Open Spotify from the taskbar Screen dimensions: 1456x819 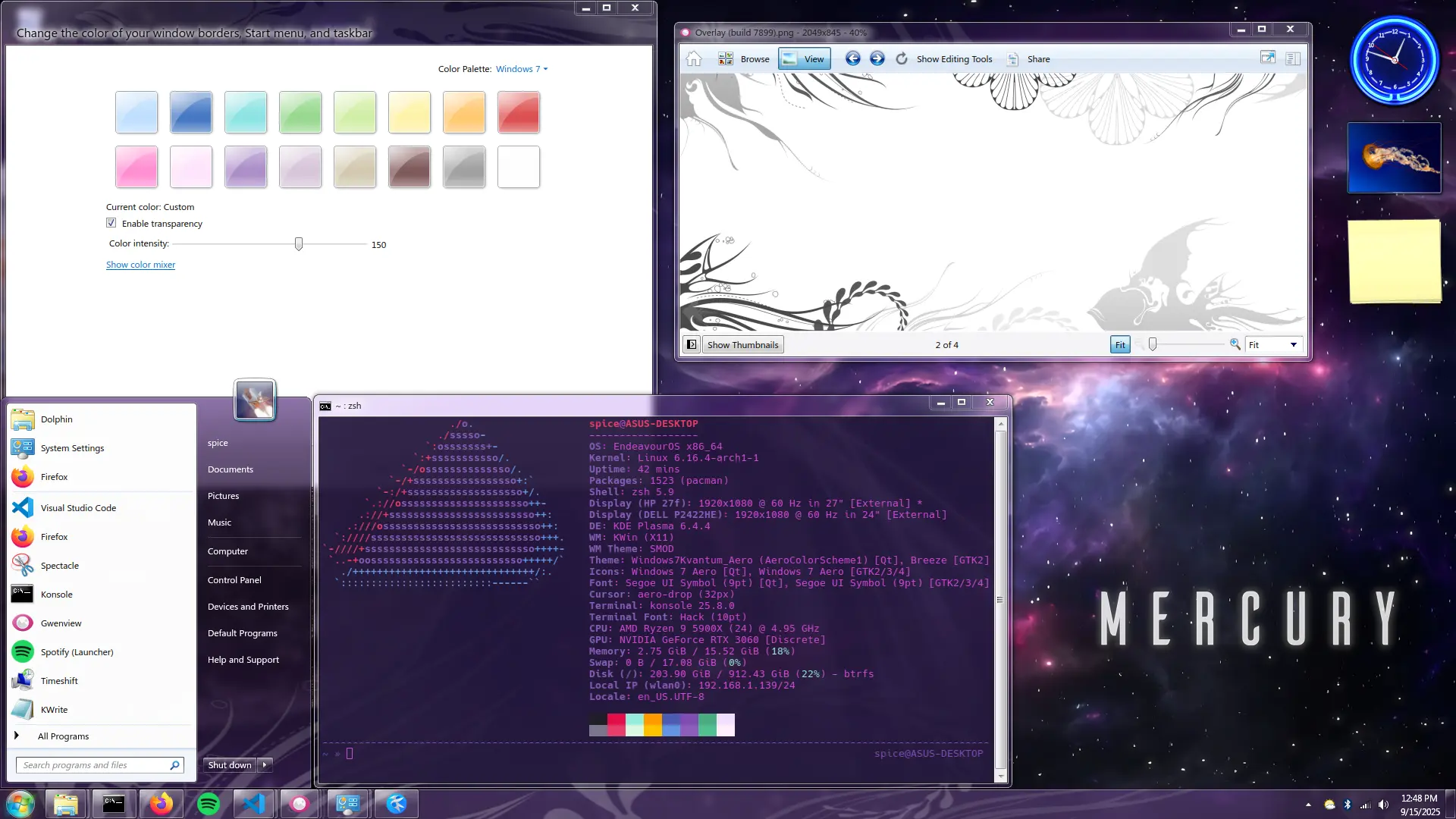pyautogui.click(x=208, y=804)
